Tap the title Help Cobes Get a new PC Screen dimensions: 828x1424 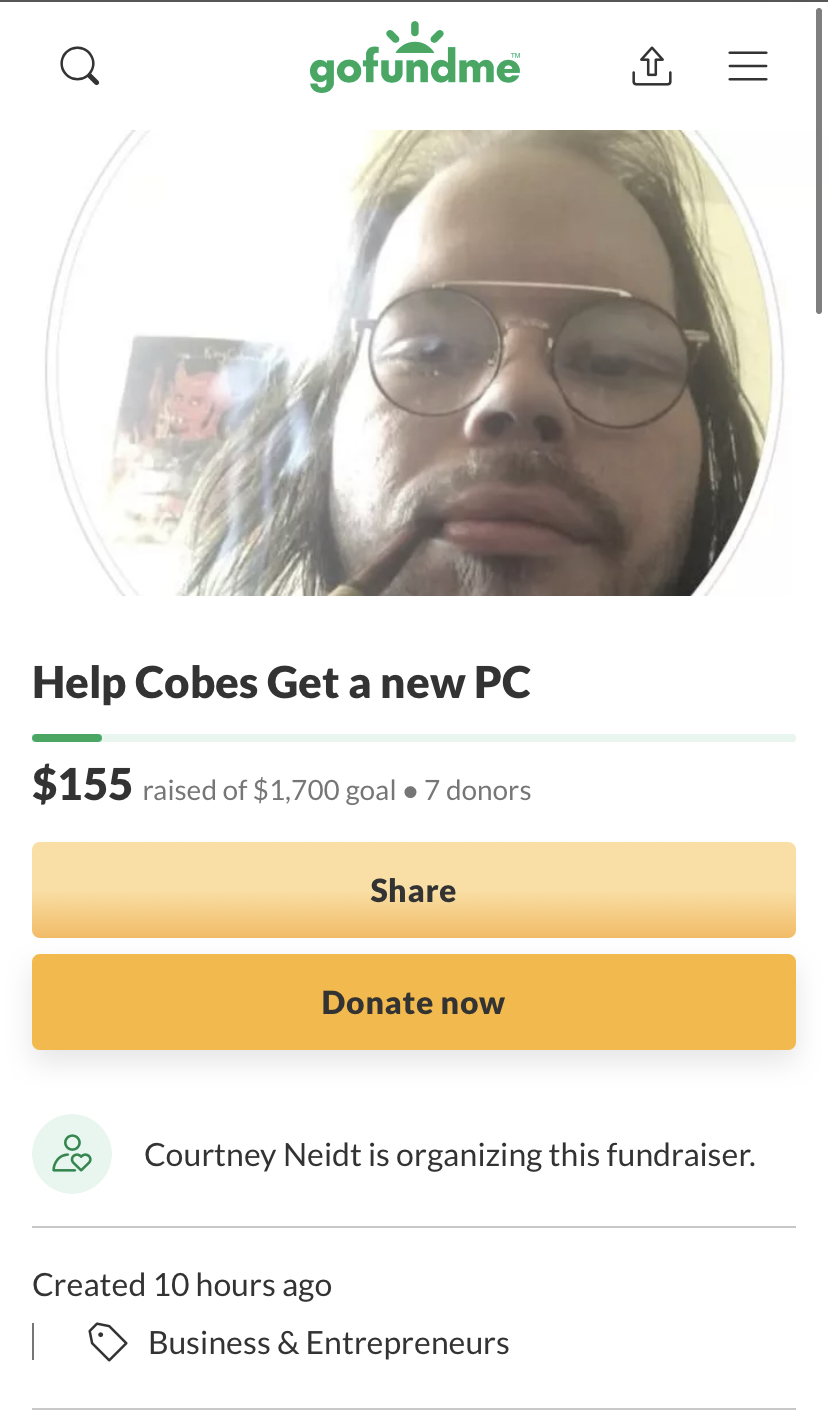(282, 683)
